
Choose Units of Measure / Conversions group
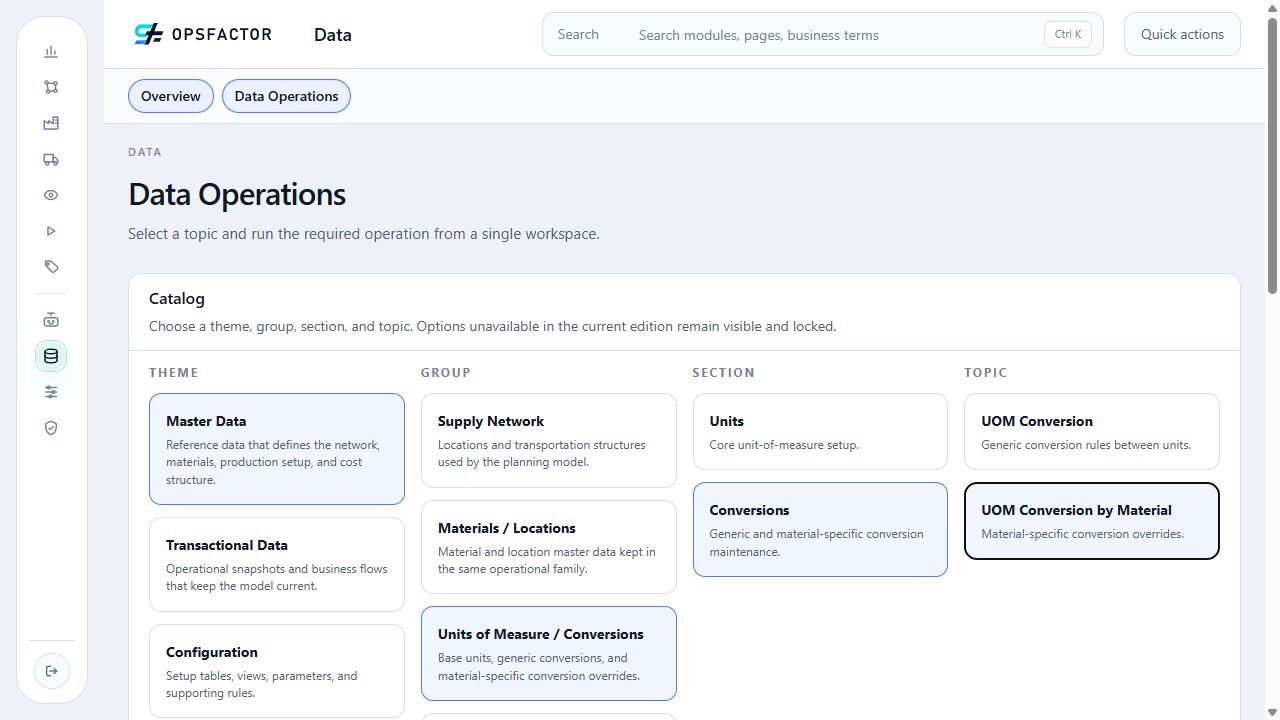pyautogui.click(x=549, y=654)
